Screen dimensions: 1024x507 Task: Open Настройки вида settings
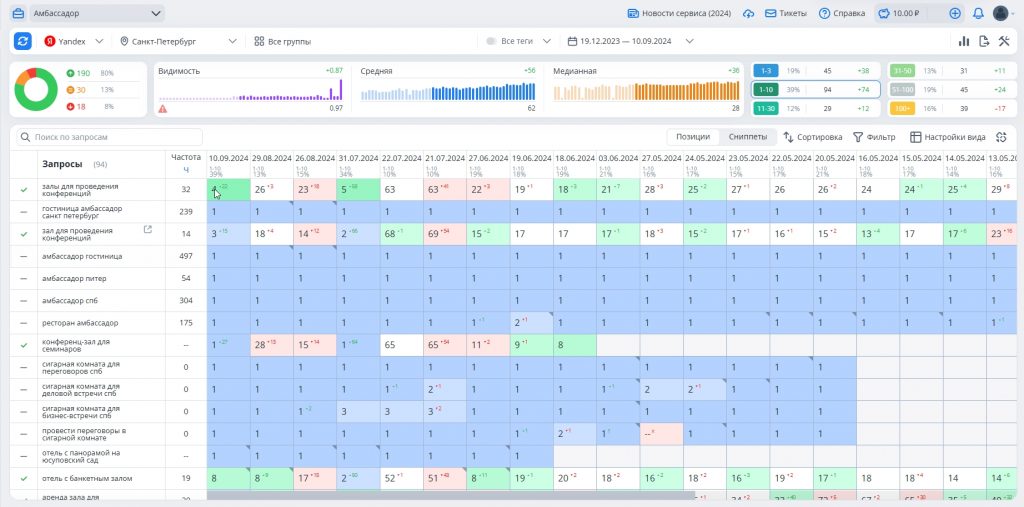(947, 137)
